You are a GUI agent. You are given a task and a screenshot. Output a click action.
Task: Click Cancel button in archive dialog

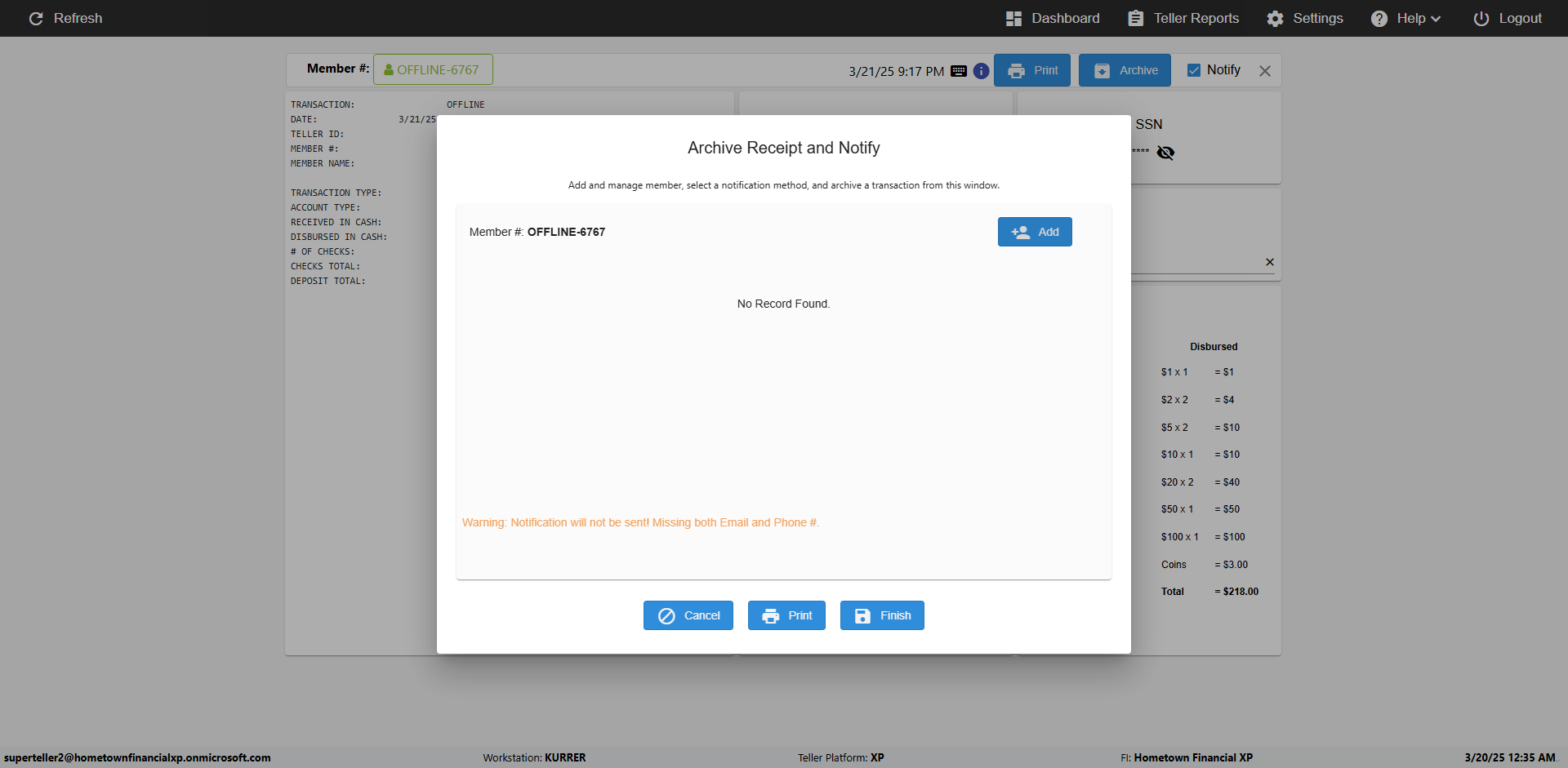tap(688, 615)
